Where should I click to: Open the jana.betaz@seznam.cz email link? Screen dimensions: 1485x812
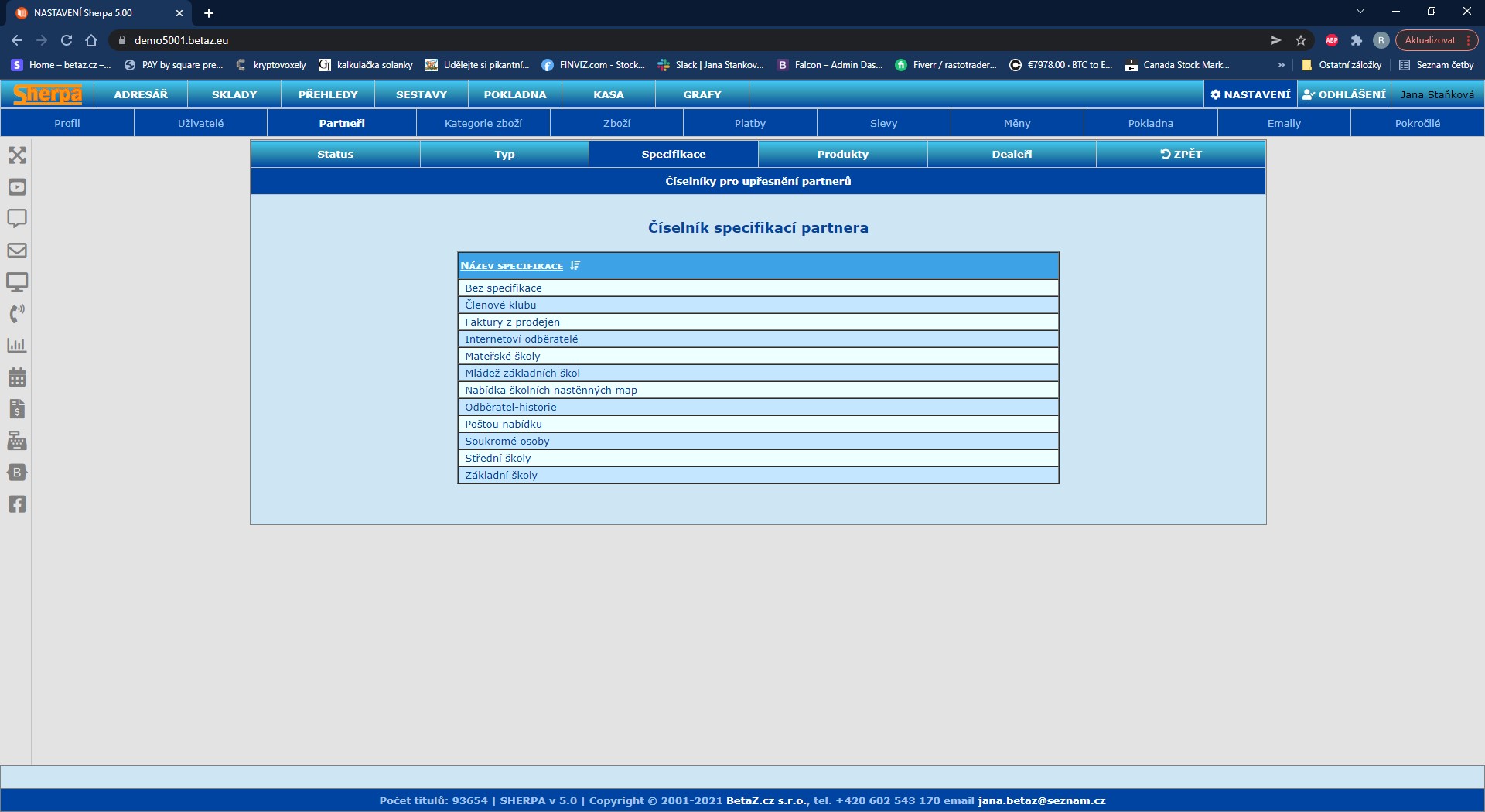[1041, 800]
